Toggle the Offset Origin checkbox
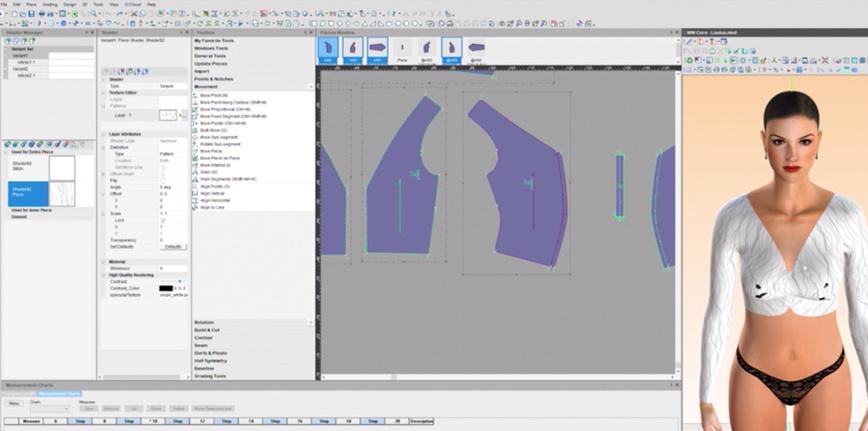 163,174
